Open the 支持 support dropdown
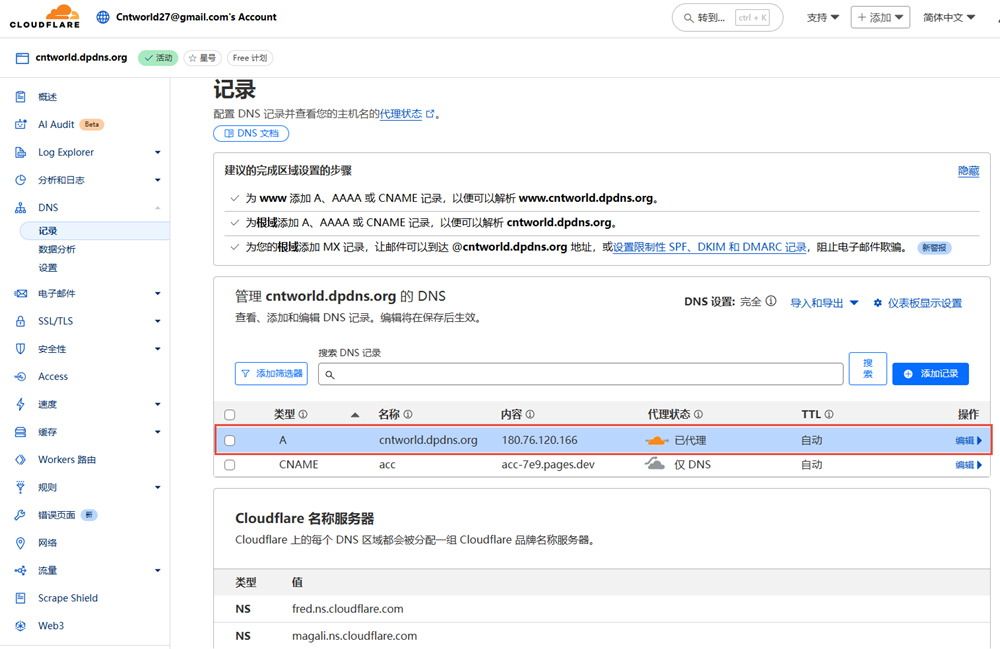This screenshot has height=649, width=1000. pos(823,17)
